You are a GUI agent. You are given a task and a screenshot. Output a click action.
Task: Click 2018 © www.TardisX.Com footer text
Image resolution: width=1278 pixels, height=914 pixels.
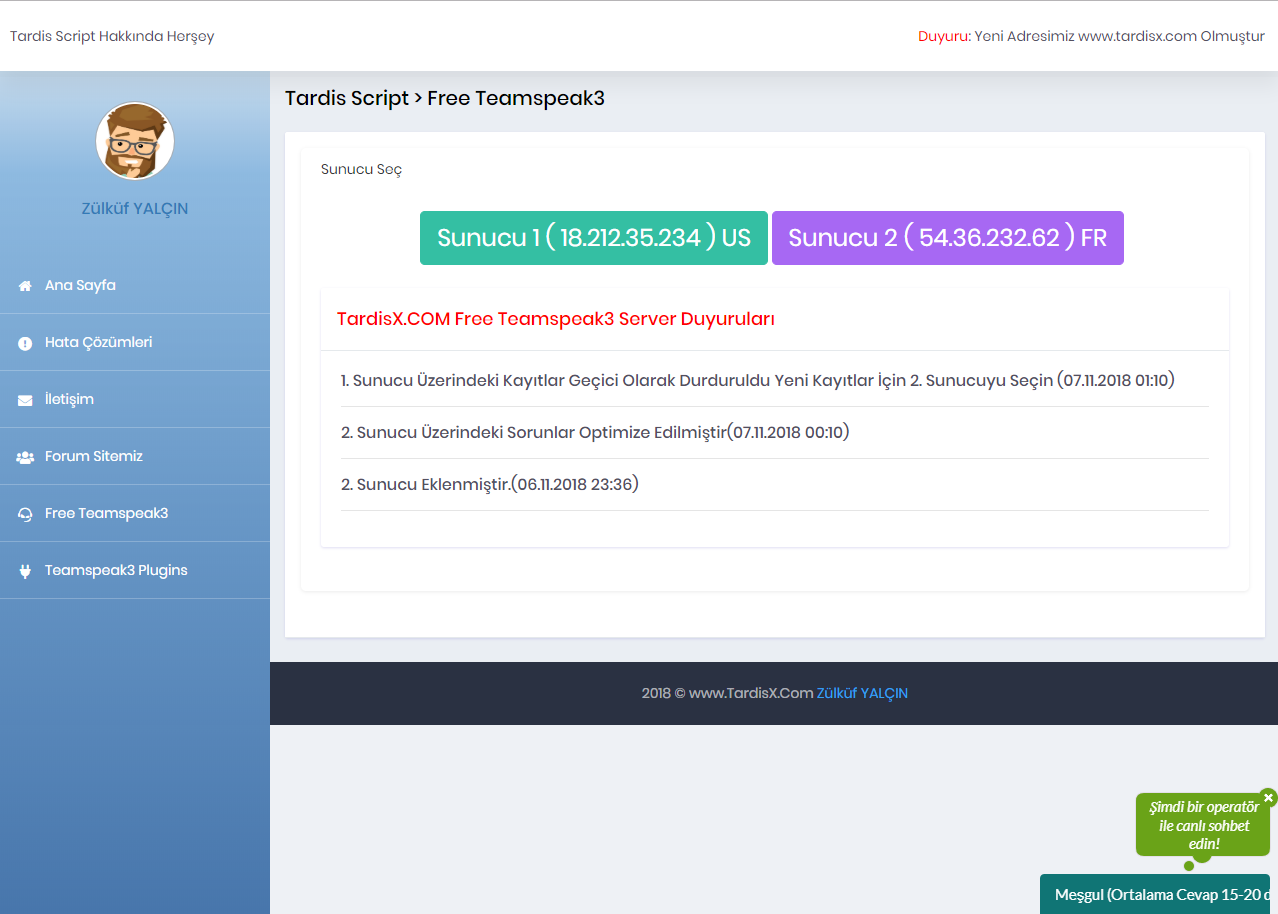point(727,693)
